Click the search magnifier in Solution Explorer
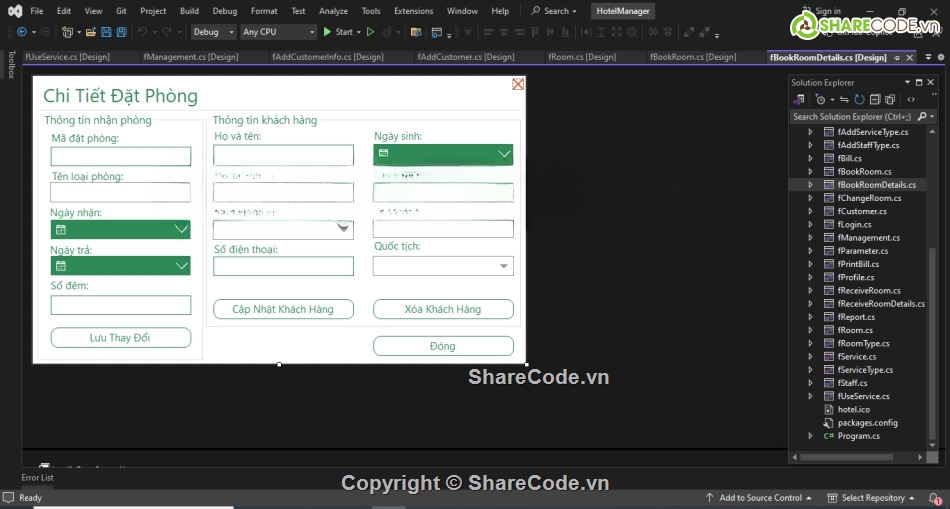This screenshot has height=509, width=950. point(922,116)
